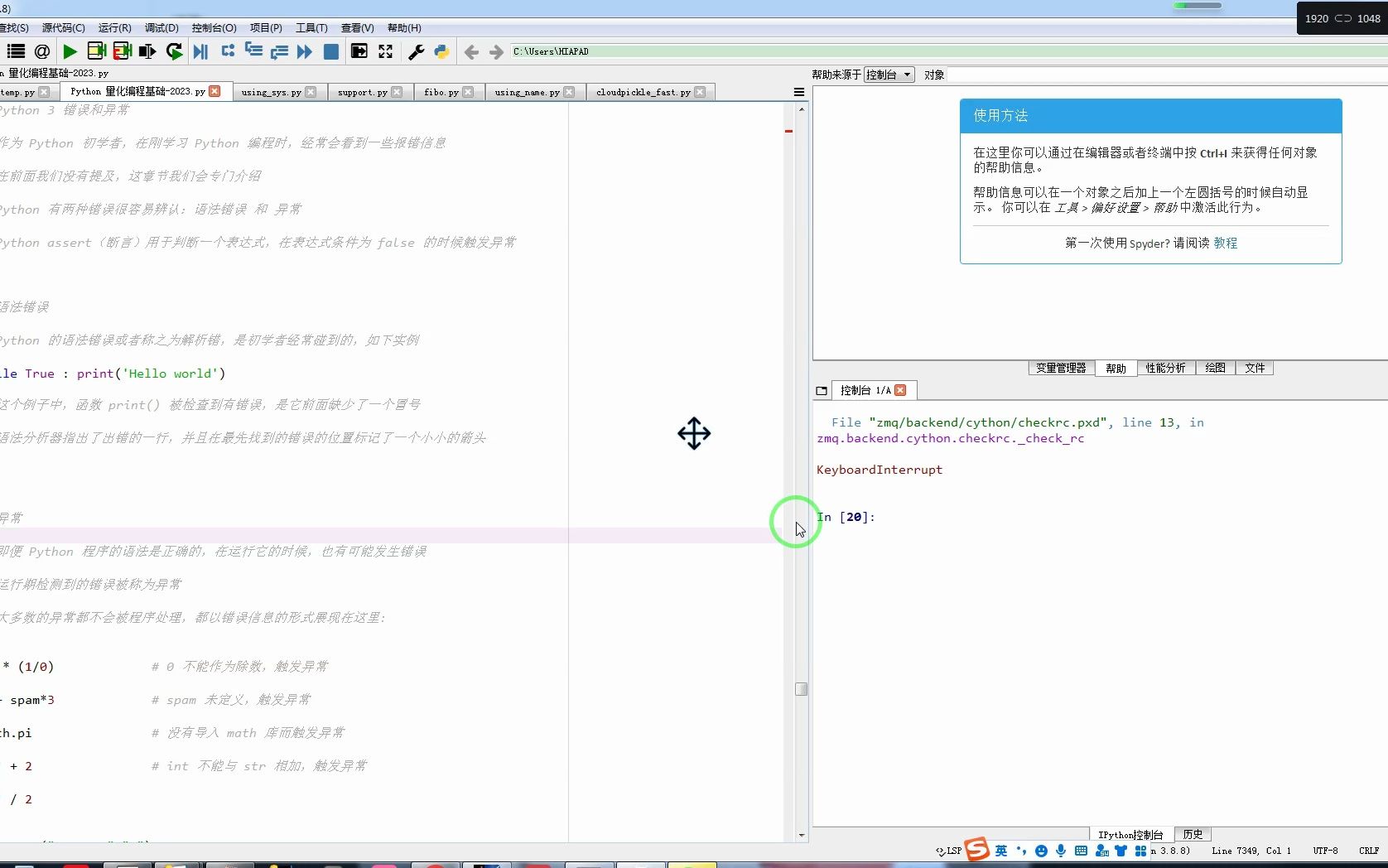This screenshot has width=1388, height=868.
Task: Open 源代码(C) menu
Action: [x=63, y=27]
